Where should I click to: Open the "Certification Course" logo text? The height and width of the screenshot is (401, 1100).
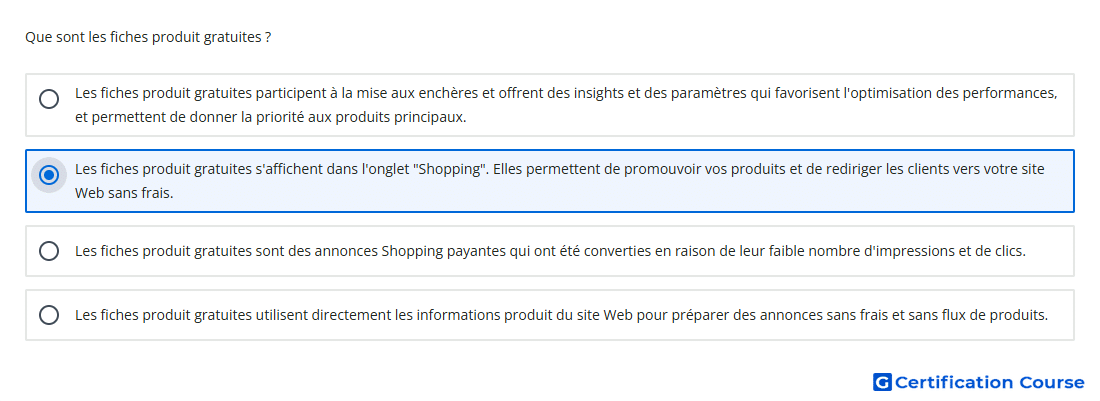pyautogui.click(x=989, y=382)
